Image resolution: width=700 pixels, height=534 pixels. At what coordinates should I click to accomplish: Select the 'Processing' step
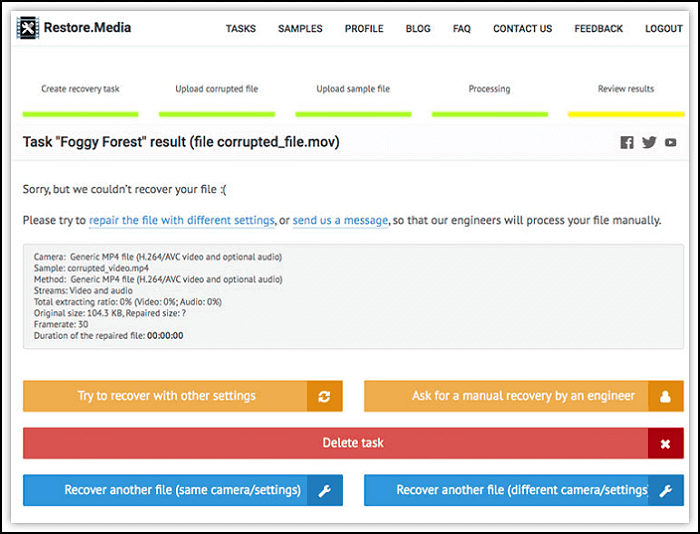[489, 89]
